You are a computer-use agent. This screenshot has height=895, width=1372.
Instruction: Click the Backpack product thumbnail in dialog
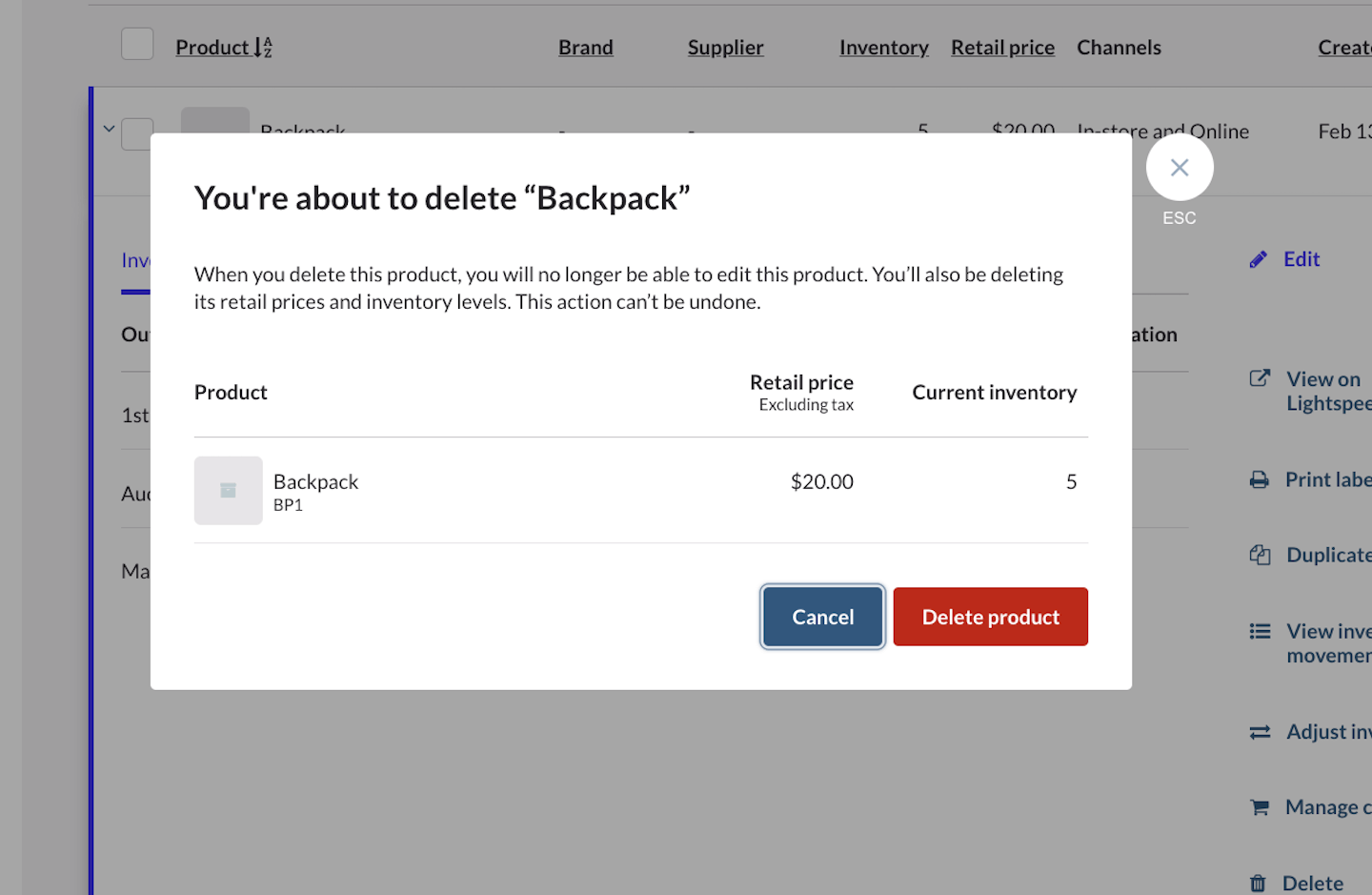point(229,491)
